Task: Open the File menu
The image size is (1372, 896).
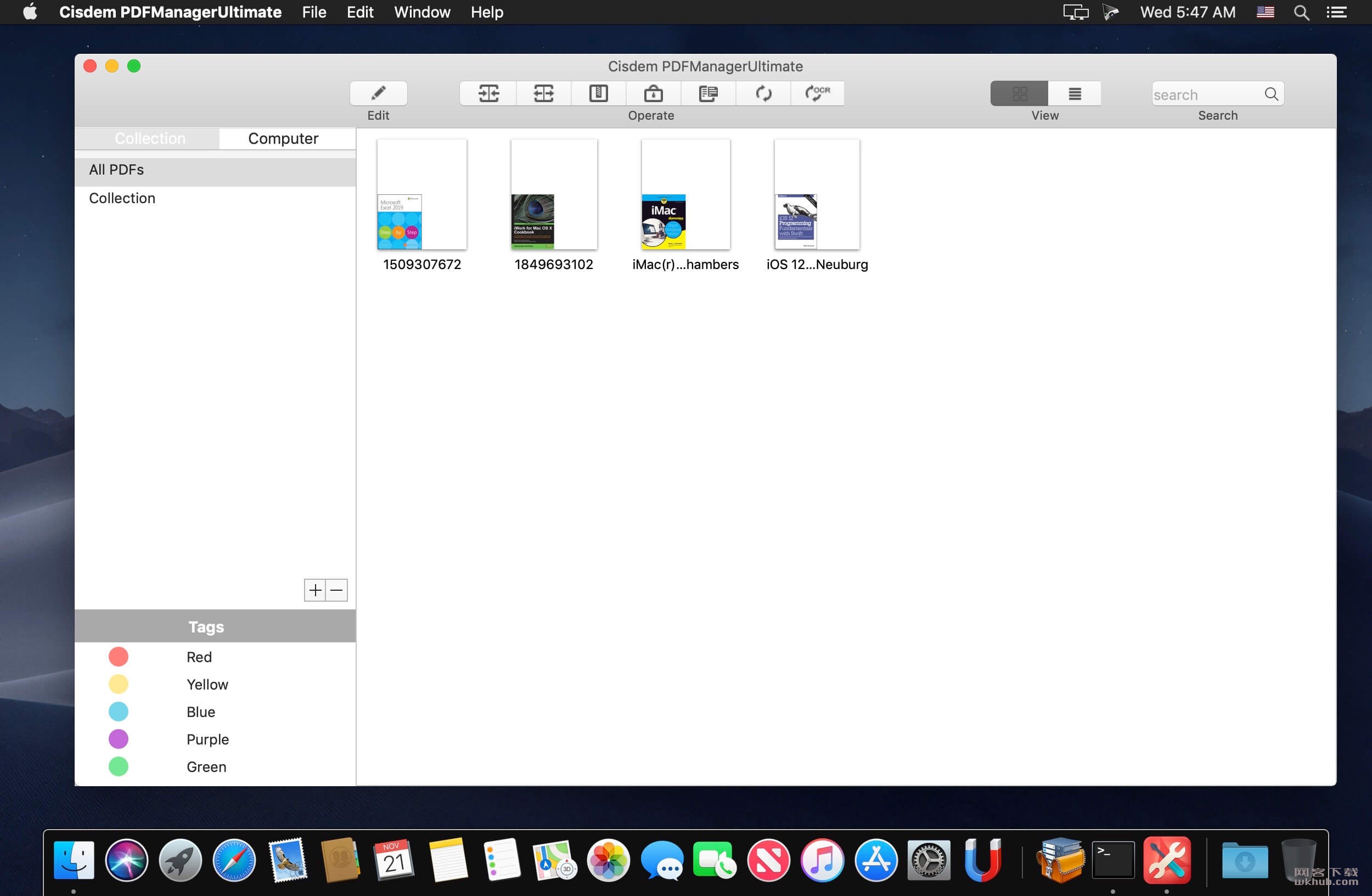Action: pos(314,12)
